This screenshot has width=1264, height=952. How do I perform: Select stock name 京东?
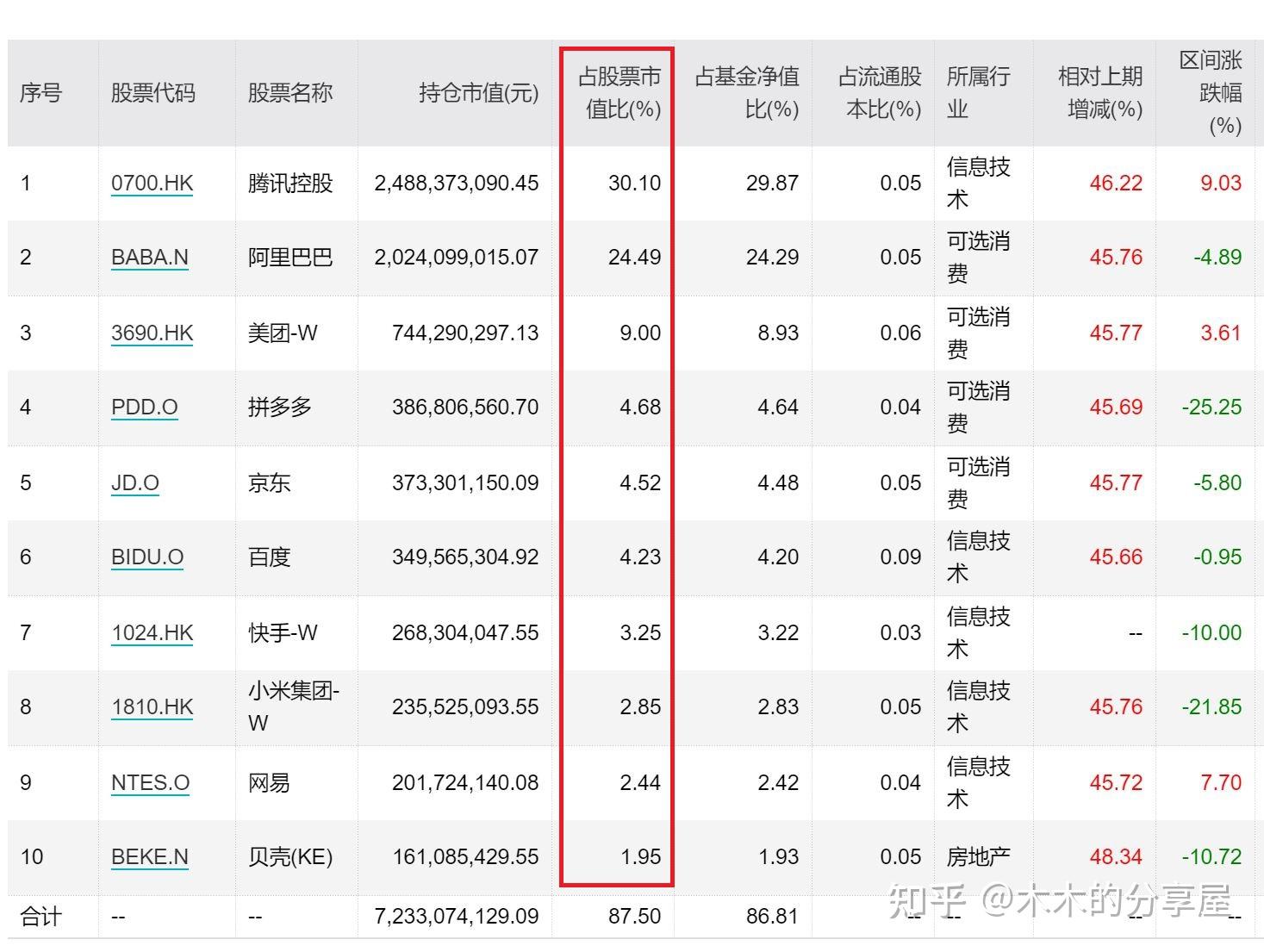coord(269,482)
